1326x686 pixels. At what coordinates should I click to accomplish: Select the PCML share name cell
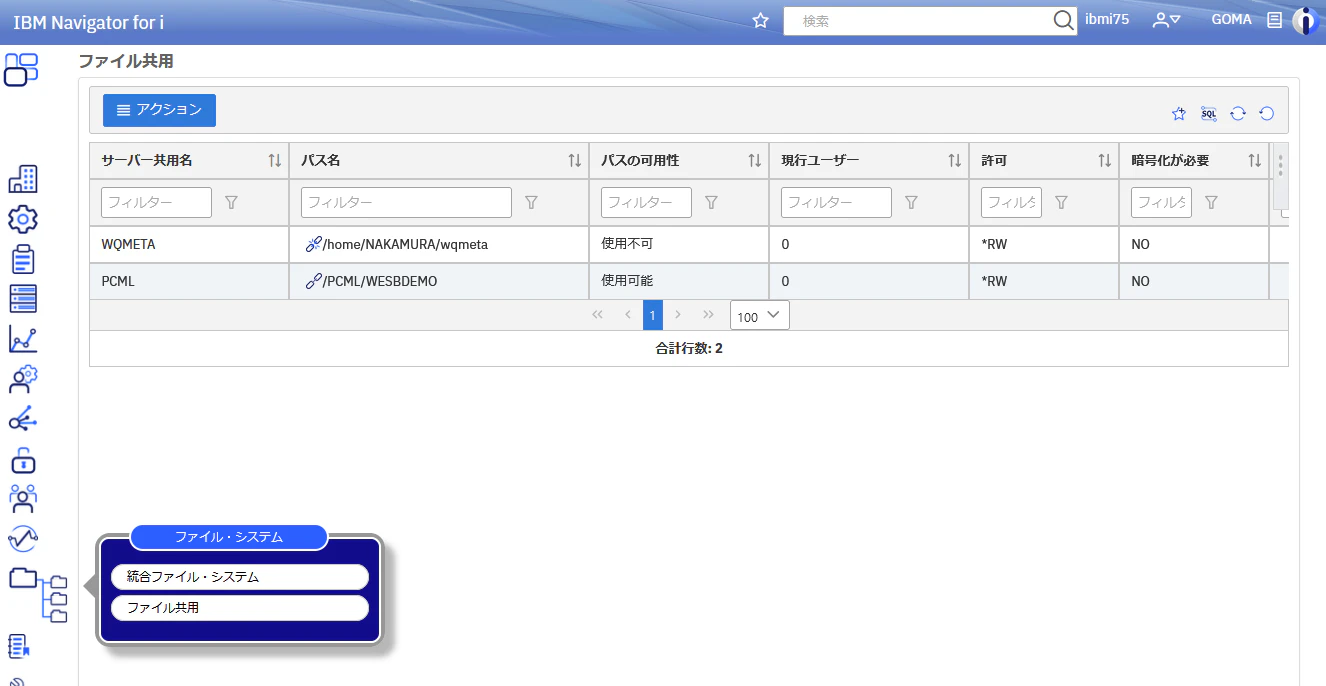189,281
